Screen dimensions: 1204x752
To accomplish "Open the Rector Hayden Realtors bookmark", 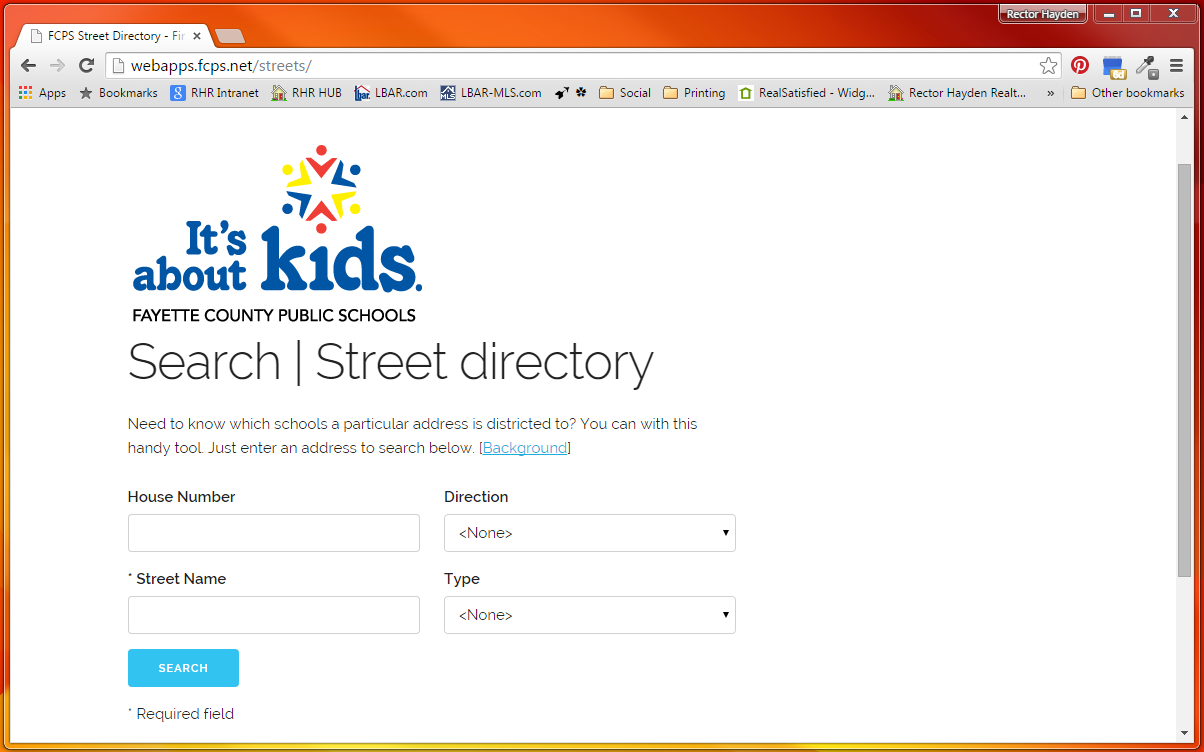I will (958, 93).
